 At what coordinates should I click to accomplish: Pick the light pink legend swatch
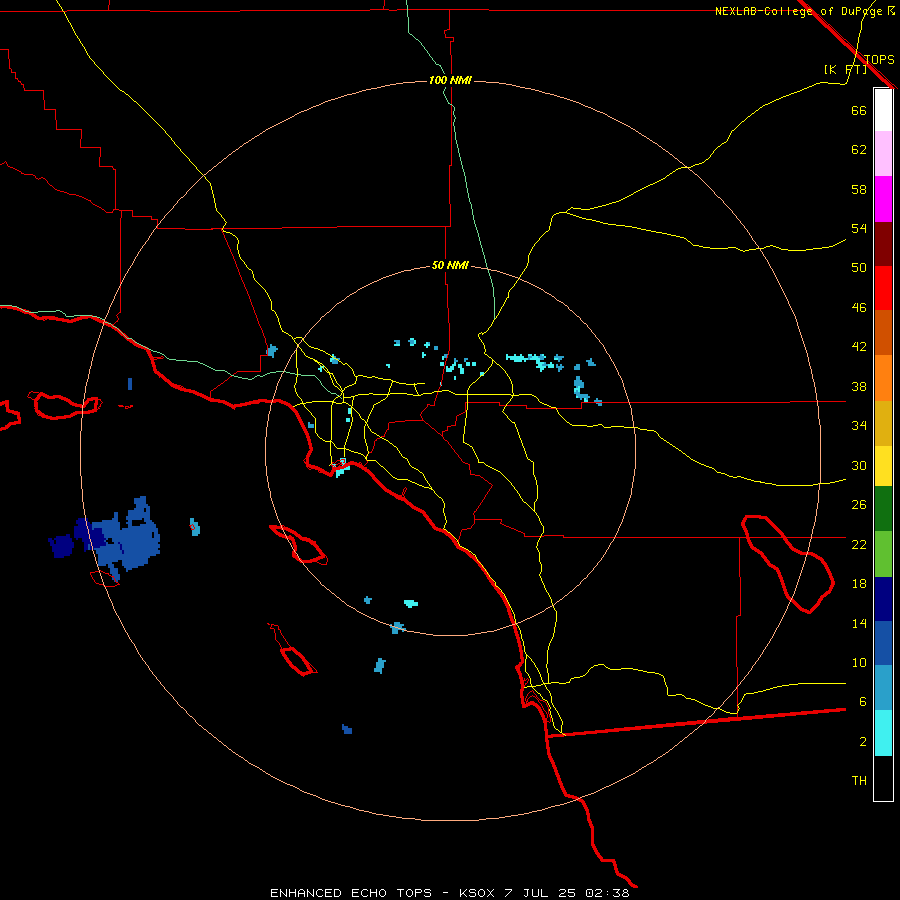point(883,153)
